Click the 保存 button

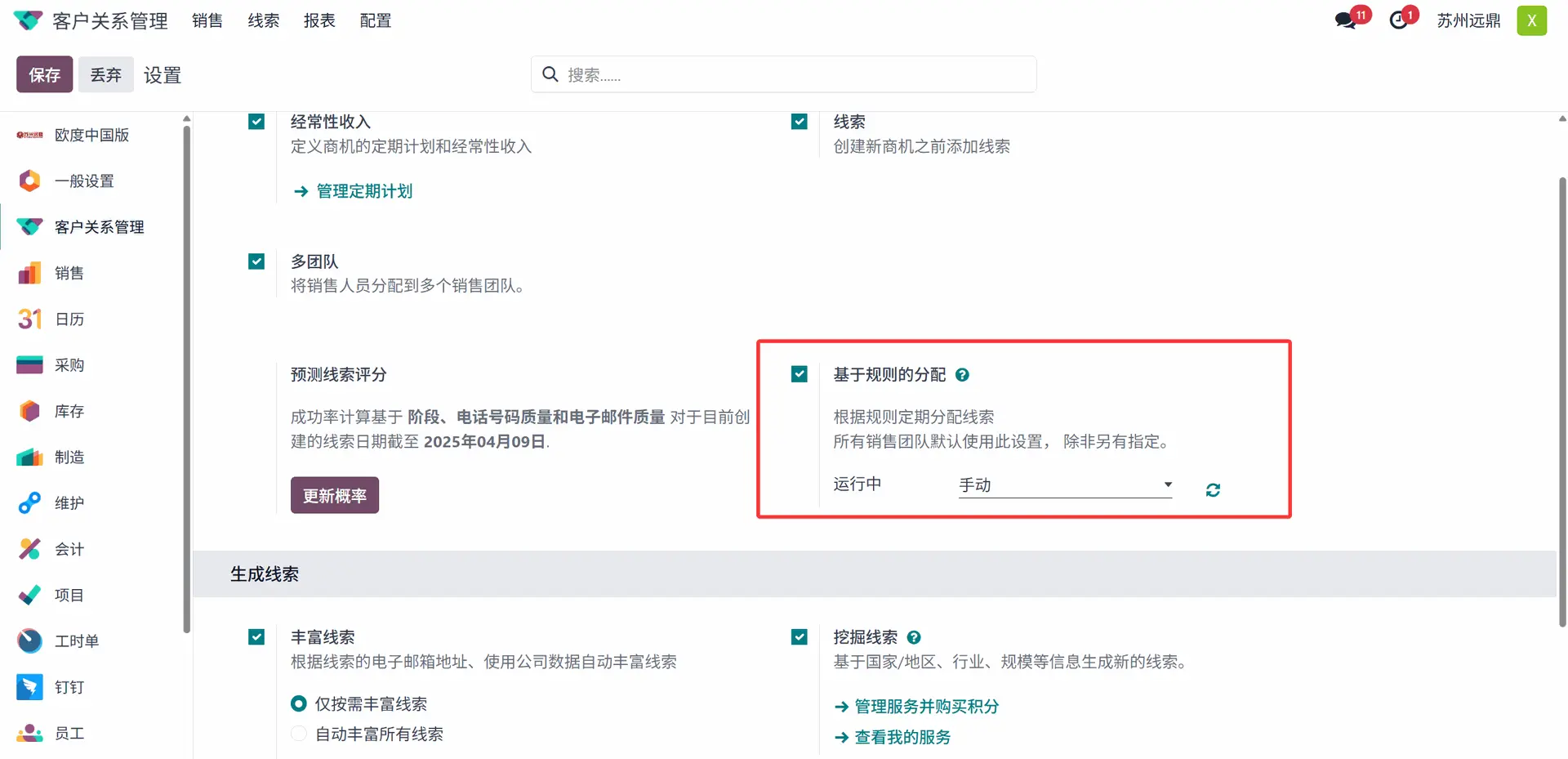coord(45,74)
